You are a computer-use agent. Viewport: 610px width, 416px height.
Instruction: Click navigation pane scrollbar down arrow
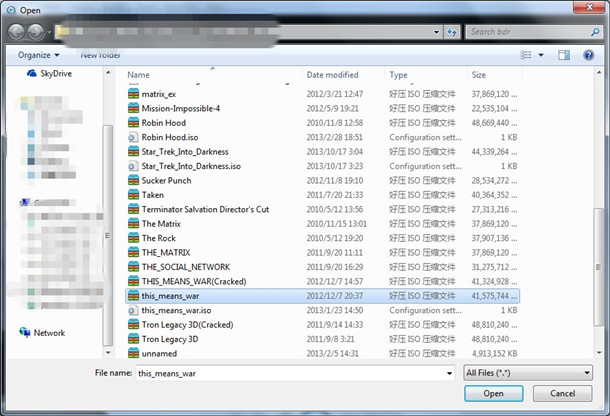[x=108, y=353]
